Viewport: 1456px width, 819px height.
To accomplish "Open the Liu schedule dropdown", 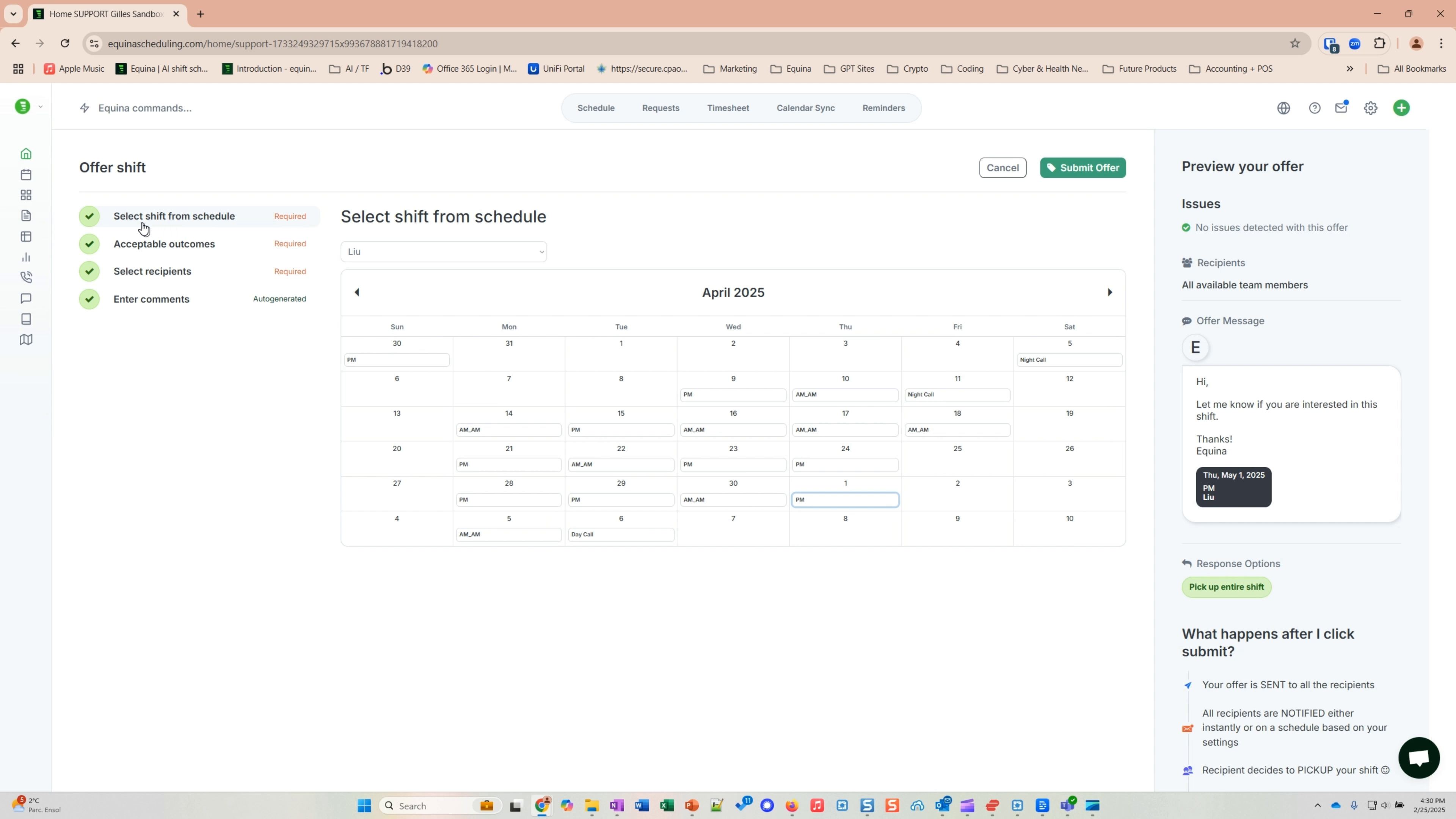I will pyautogui.click(x=444, y=251).
